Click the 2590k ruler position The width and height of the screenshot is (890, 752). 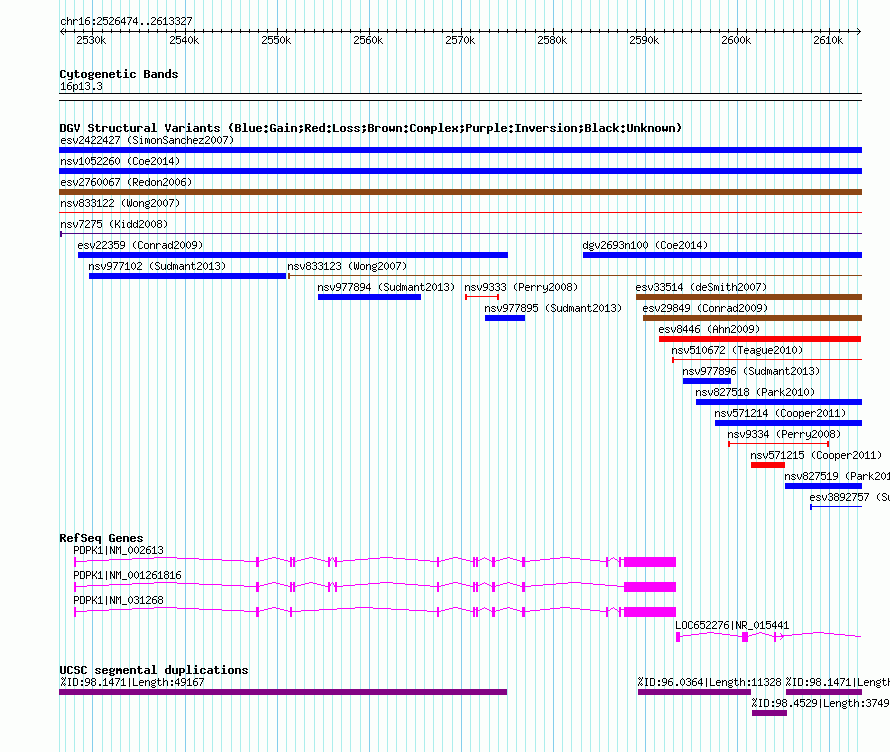644,40
